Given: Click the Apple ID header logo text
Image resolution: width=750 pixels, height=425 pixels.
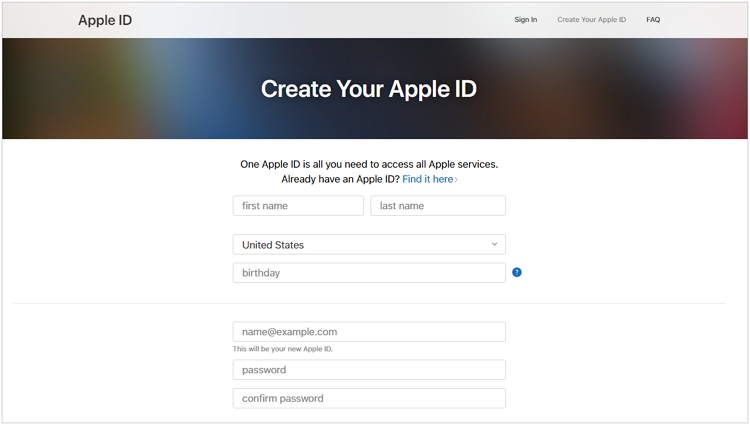Looking at the screenshot, I should (x=105, y=20).
